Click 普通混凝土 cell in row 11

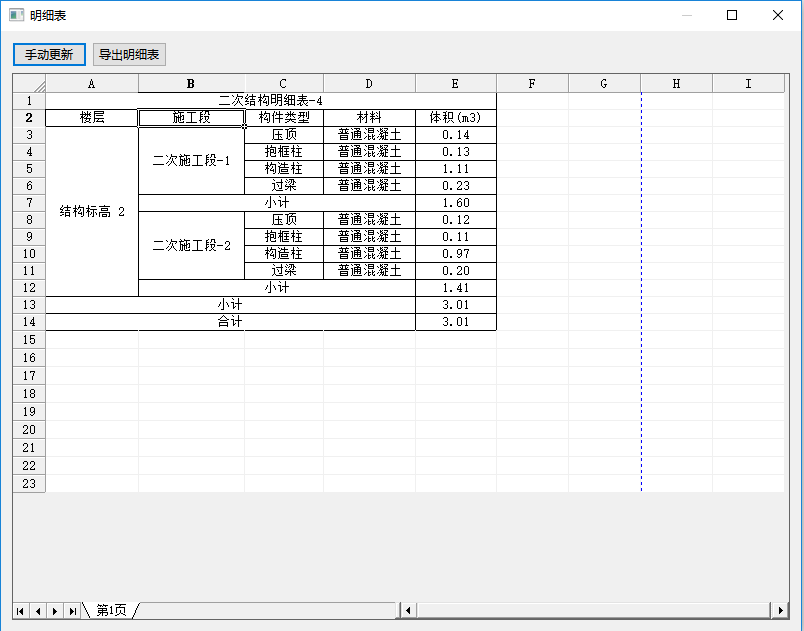[369, 271]
